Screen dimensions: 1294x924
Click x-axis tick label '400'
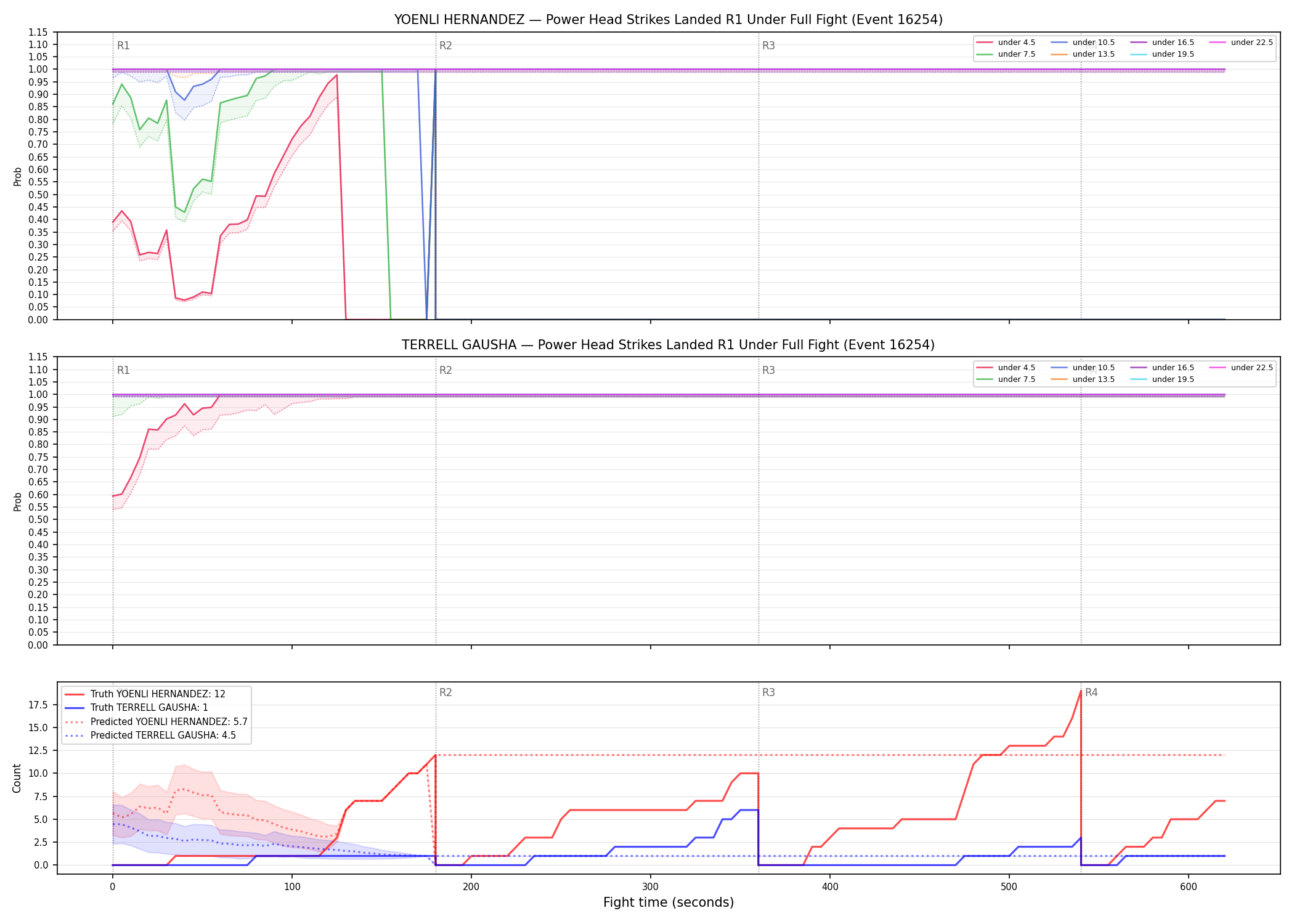[830, 887]
